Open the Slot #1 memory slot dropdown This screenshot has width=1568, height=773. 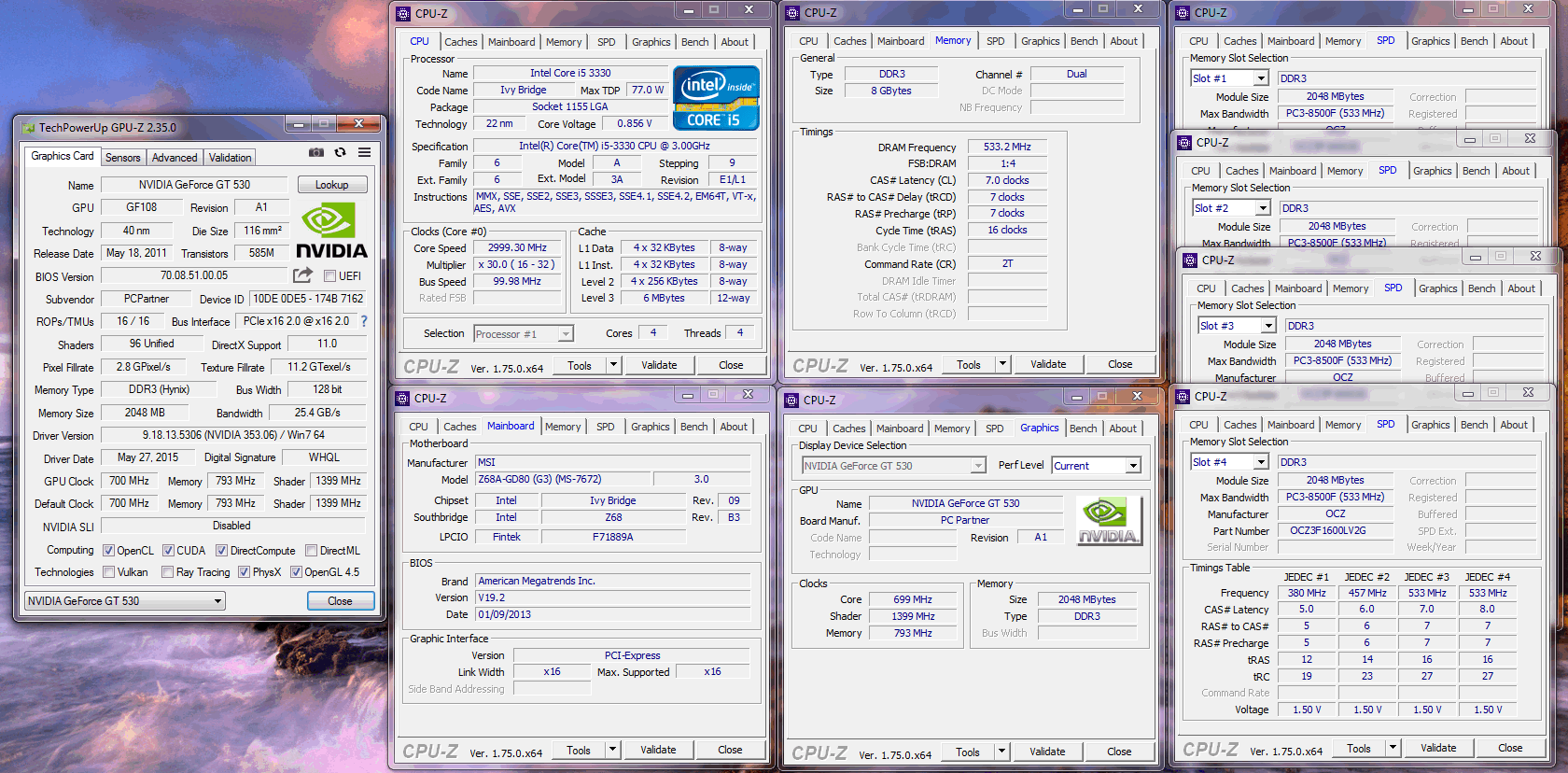[x=1229, y=78]
